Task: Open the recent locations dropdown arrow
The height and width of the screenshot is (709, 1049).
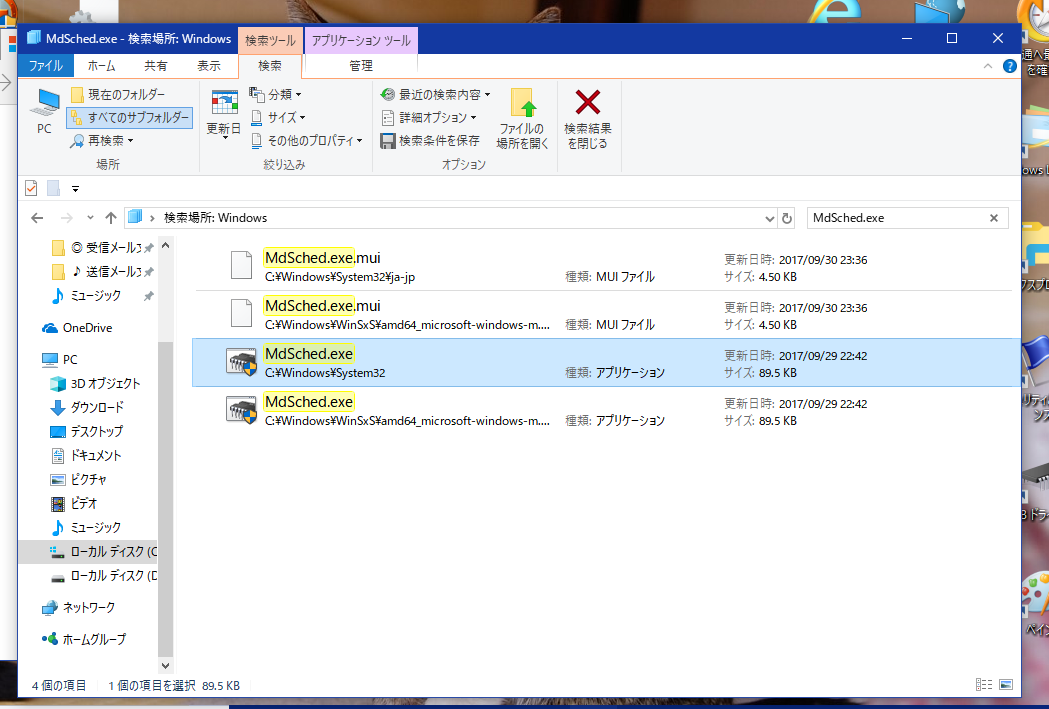Action: [90, 218]
